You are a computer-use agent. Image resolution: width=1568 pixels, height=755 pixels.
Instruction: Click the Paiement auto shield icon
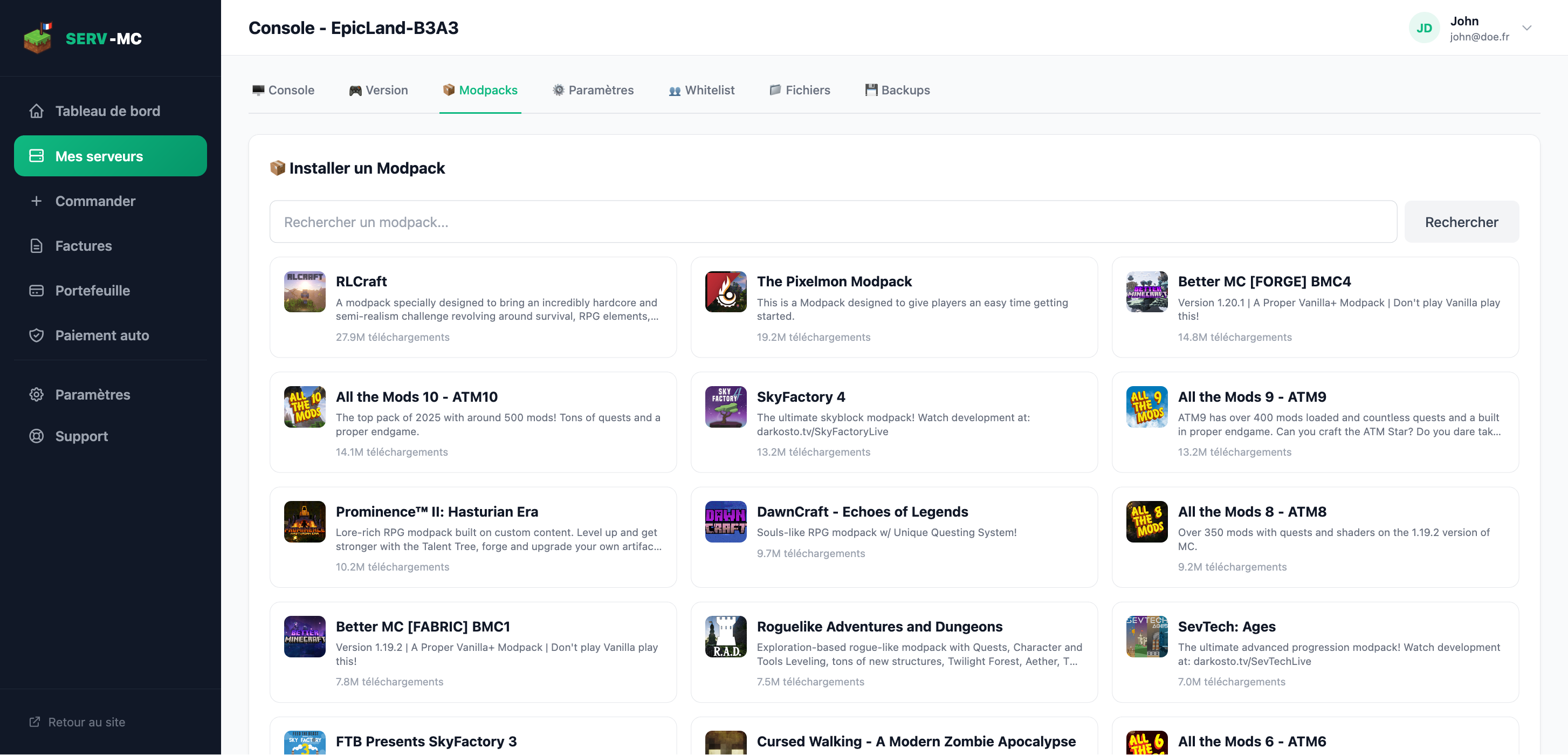coord(37,335)
